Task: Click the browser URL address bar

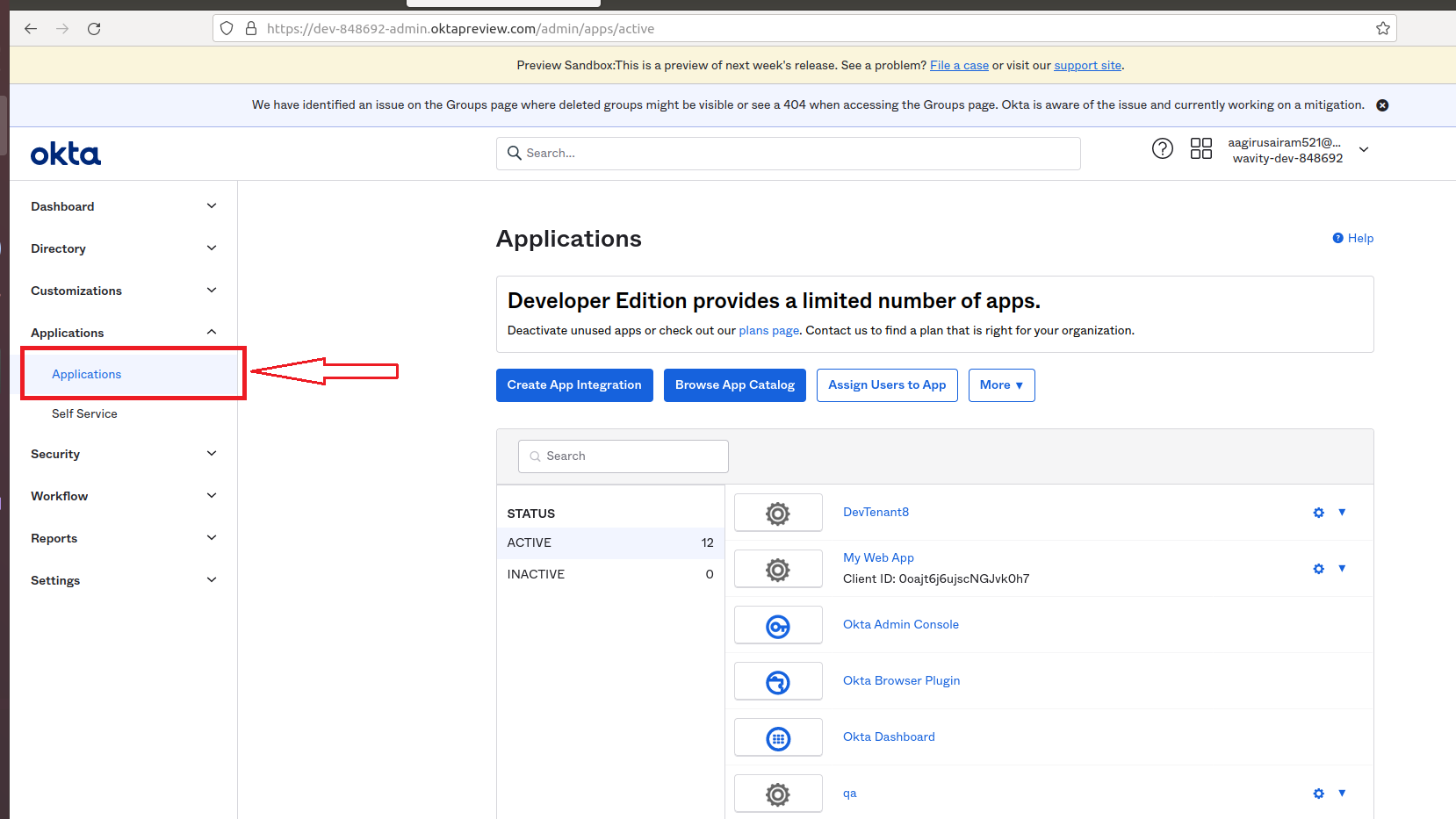Action: coord(804,28)
